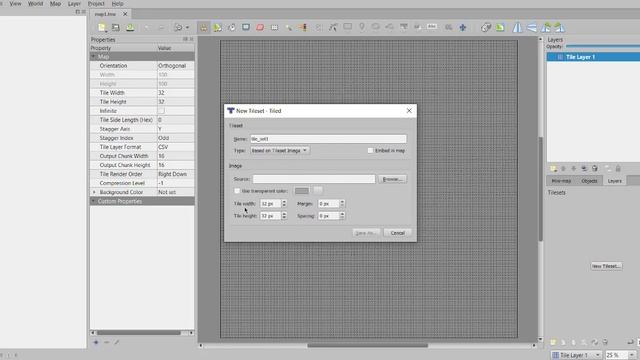Image resolution: width=640 pixels, height=360 pixels.
Task: Open the View menu
Action: (x=15, y=4)
